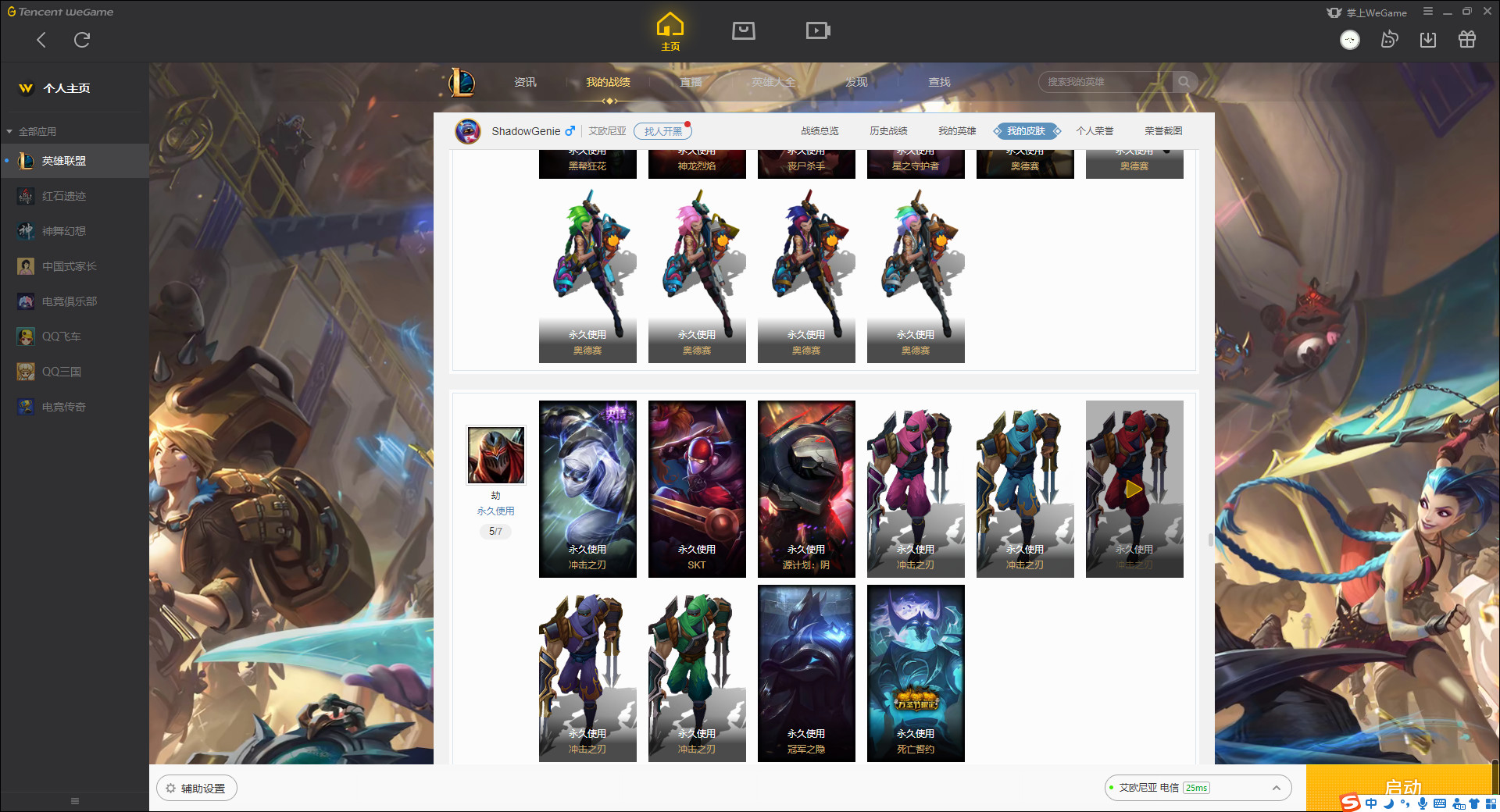Open the Sogou soft keyboard icon
Image resolution: width=1500 pixels, height=812 pixels.
(1440, 803)
